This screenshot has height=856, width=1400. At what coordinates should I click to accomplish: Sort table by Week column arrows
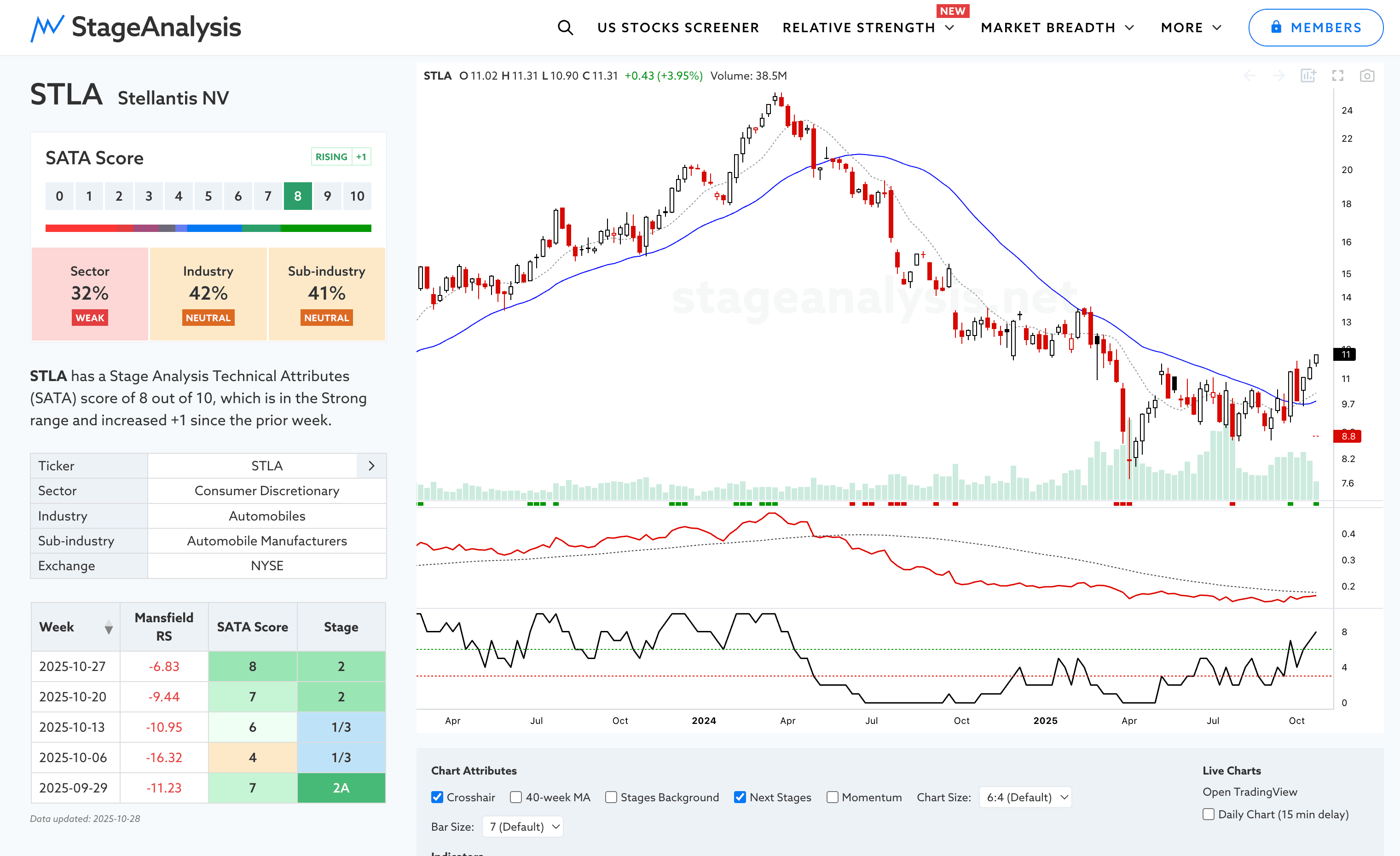(109, 627)
